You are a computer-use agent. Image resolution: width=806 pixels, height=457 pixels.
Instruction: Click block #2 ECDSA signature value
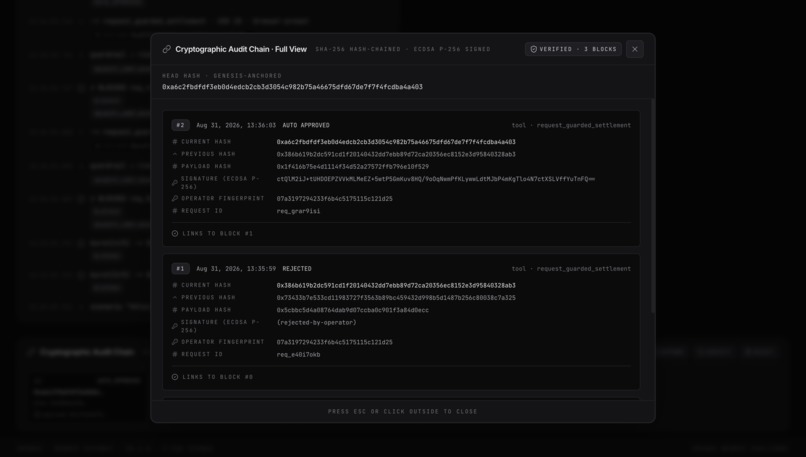click(x=435, y=179)
